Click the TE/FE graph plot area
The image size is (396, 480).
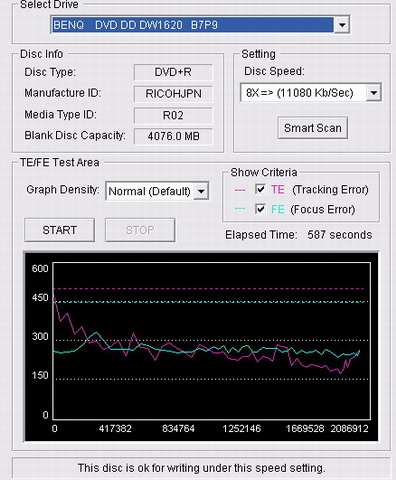click(x=212, y=341)
